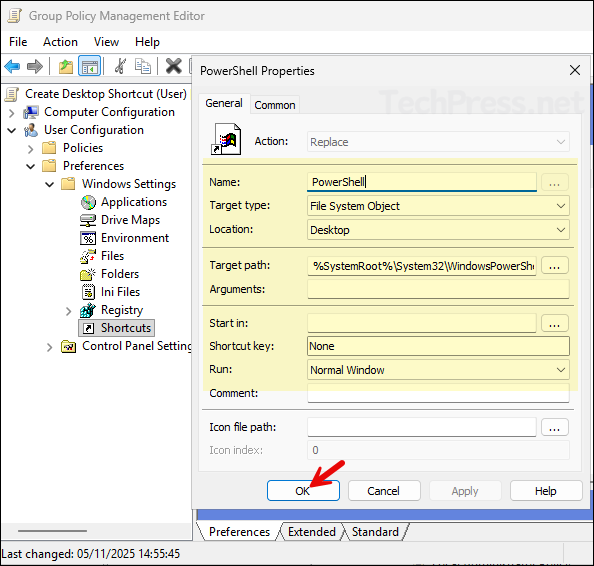594x566 pixels.
Task: Click the Copy toolbar icon
Action: pyautogui.click(x=143, y=66)
